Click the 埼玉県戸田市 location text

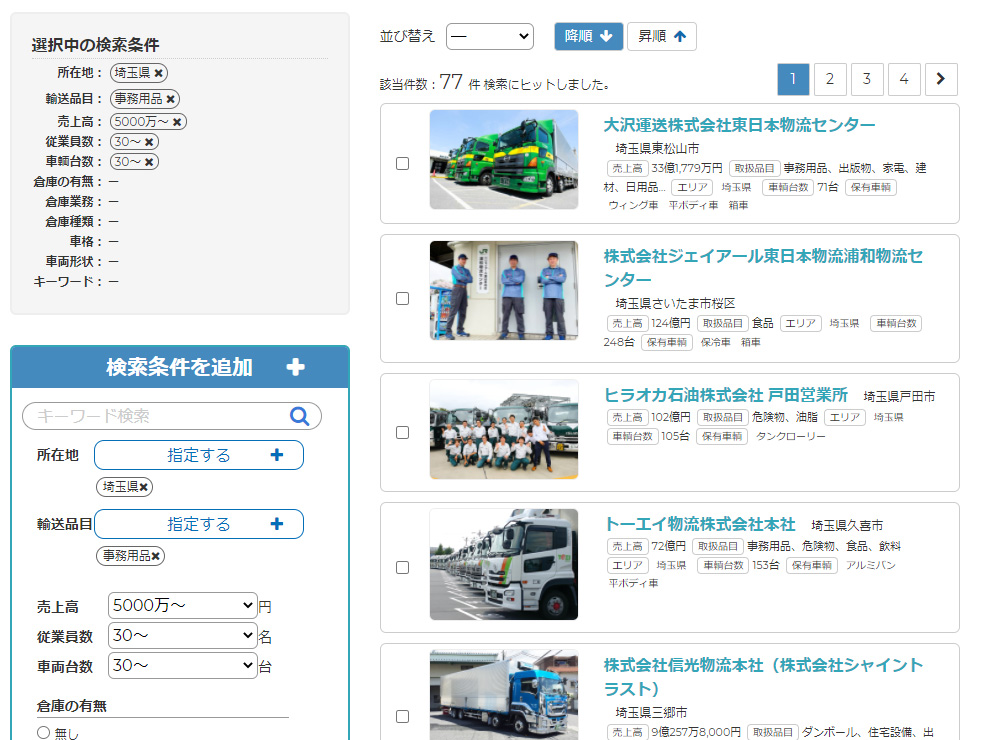[899, 396]
